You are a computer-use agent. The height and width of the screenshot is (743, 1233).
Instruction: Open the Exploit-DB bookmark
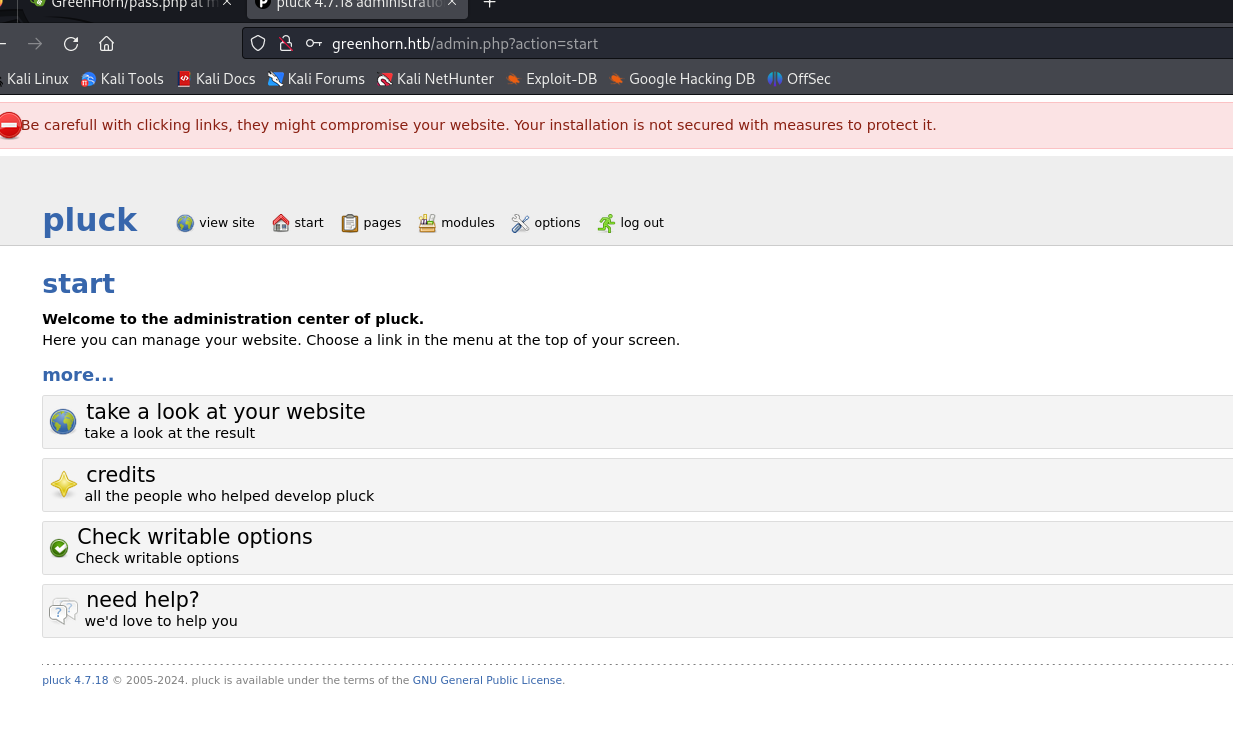point(551,79)
